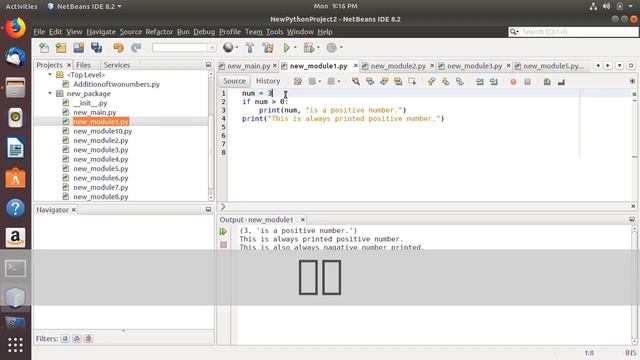Click the Comment icon in editor toolbar

[x=547, y=82]
